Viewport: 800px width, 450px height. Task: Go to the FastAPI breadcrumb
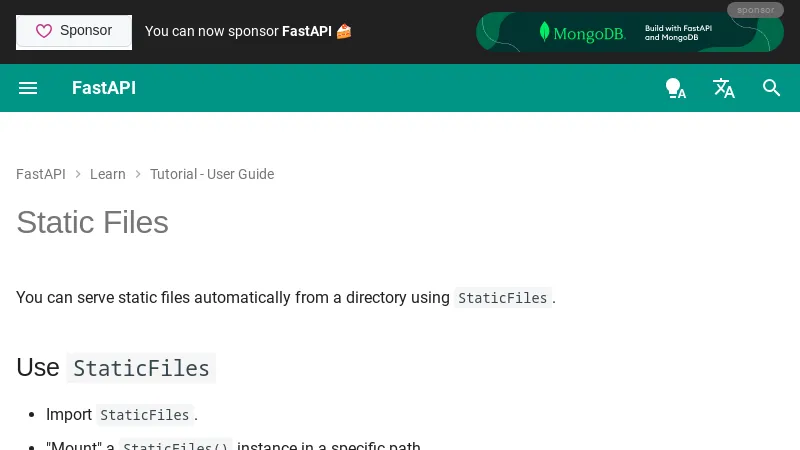pos(41,174)
